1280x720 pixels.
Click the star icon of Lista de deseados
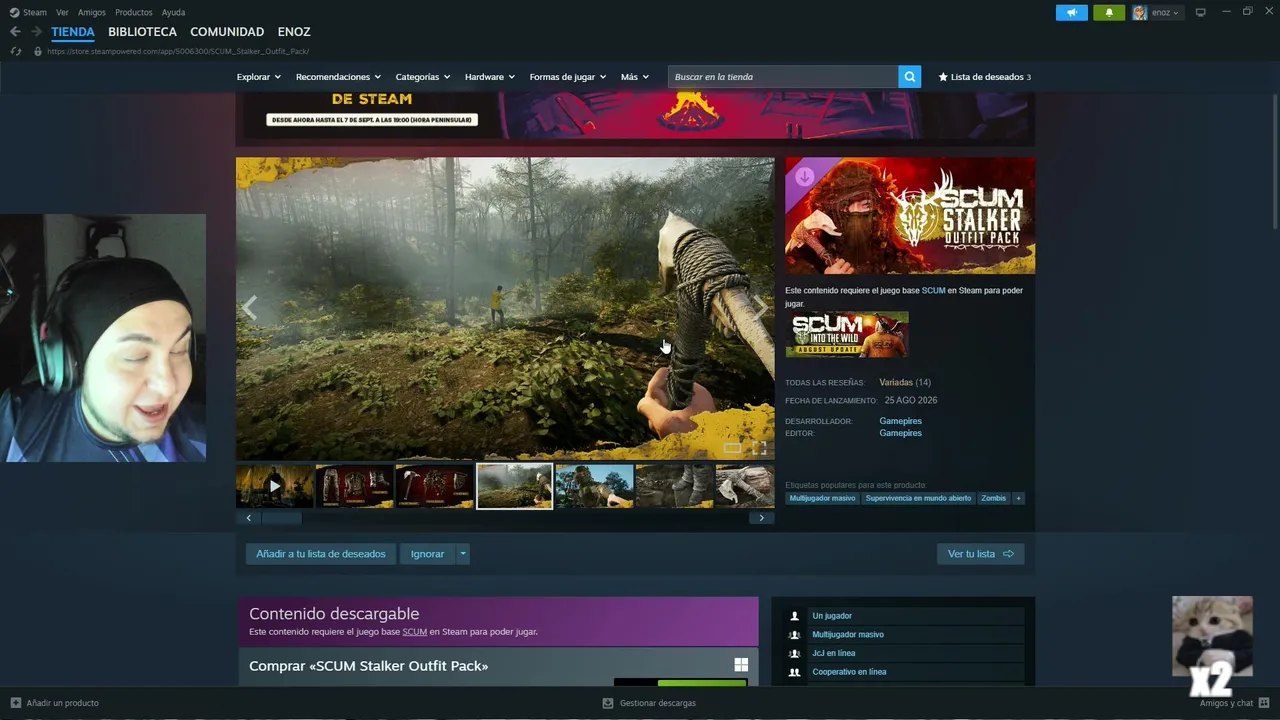[943, 77]
